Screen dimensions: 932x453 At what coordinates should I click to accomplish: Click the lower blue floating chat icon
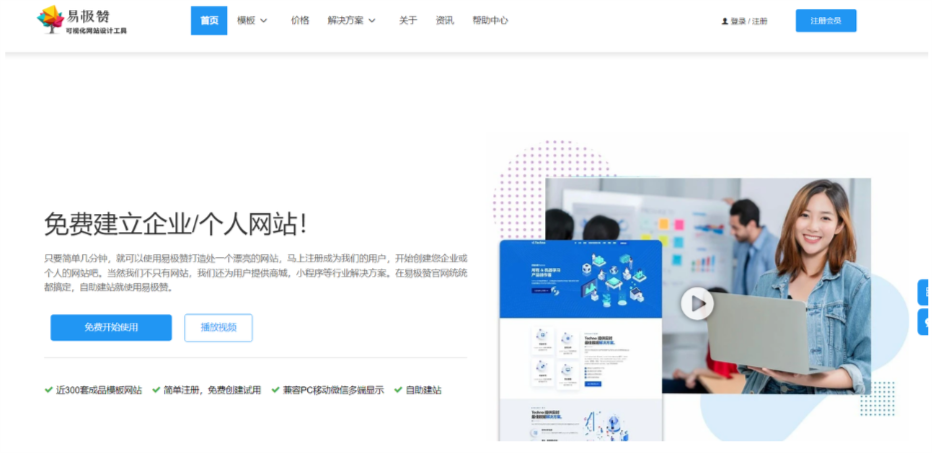point(923,322)
